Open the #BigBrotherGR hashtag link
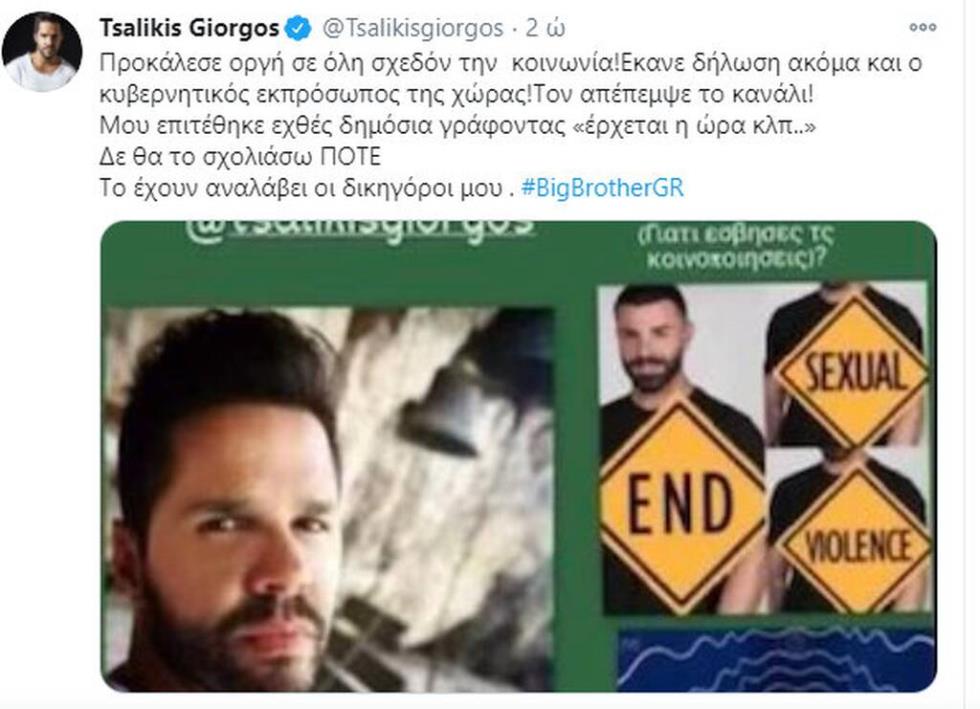The width and height of the screenshot is (980, 709). click(602, 188)
